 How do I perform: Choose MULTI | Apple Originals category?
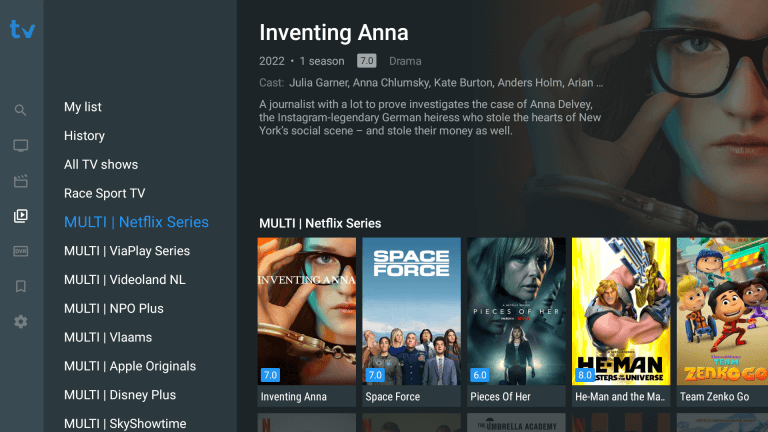pos(130,366)
